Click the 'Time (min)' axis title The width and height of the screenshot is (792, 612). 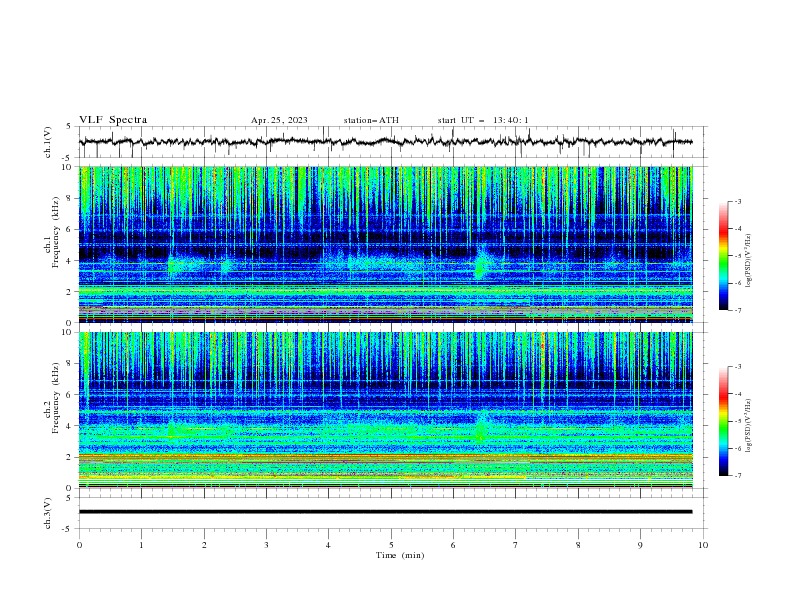[x=400, y=555]
